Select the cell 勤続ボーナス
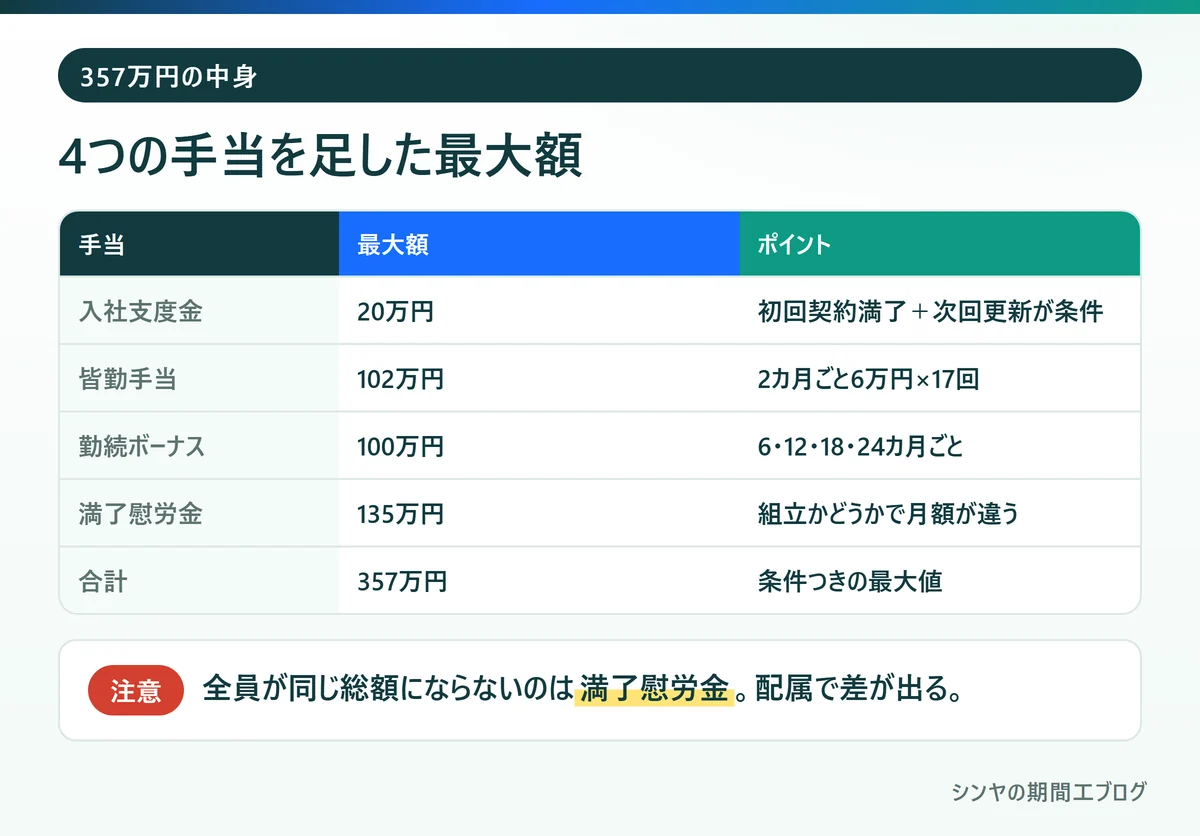The height and width of the screenshot is (836, 1200). click(x=199, y=445)
